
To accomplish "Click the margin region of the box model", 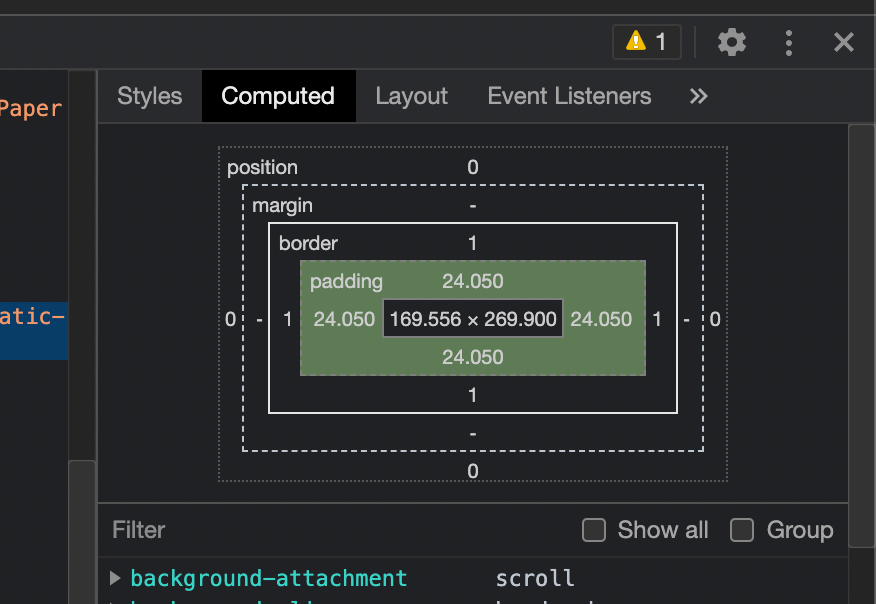I will click(283, 205).
